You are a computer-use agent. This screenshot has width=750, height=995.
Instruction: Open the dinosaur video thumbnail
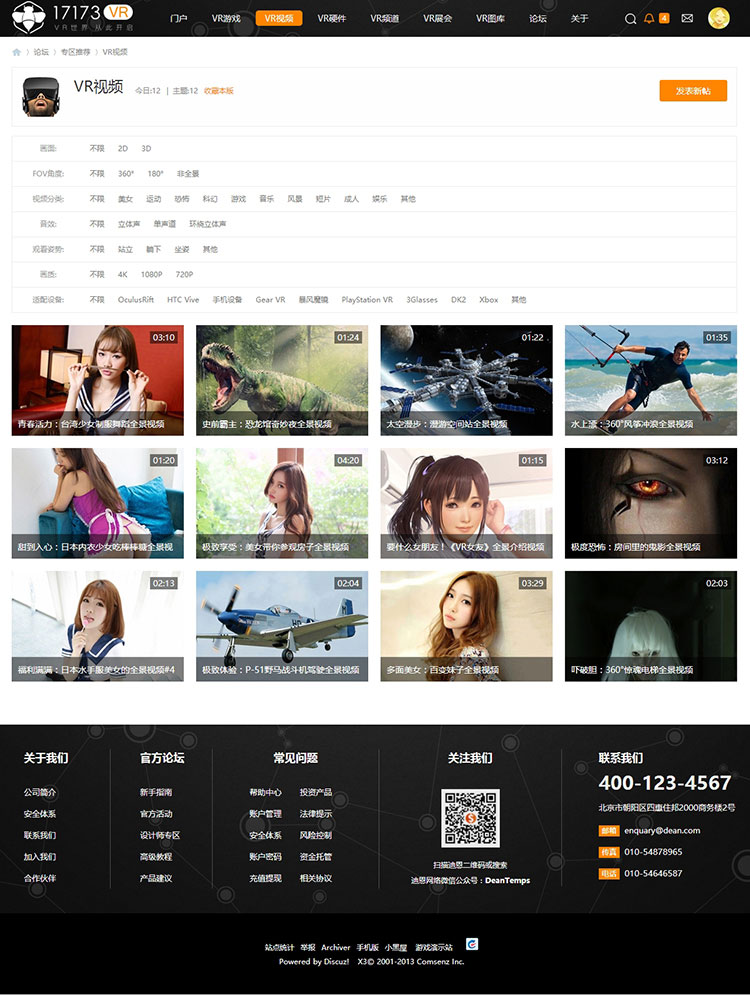[x=282, y=379]
